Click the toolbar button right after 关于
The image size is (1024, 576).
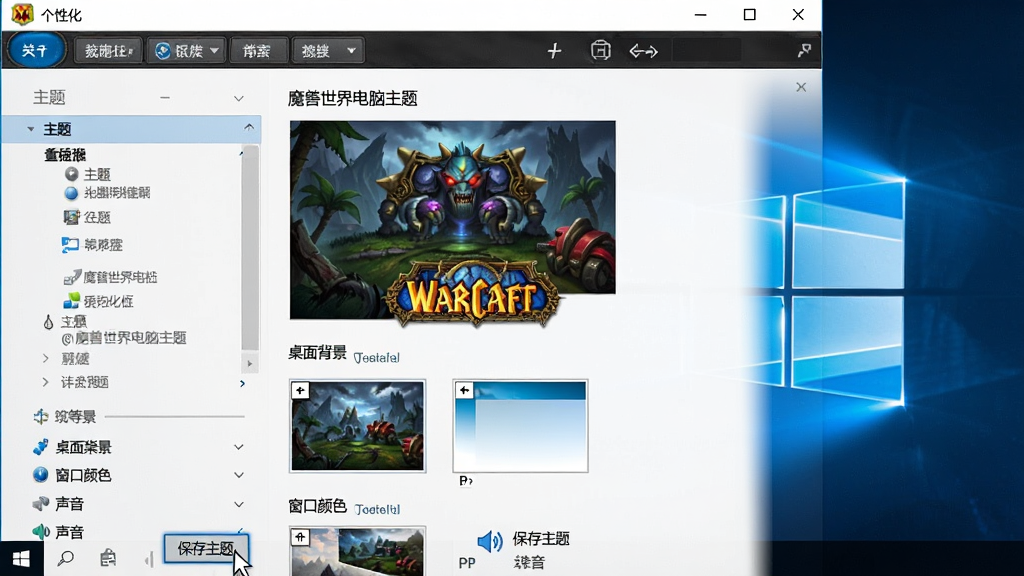coord(108,51)
